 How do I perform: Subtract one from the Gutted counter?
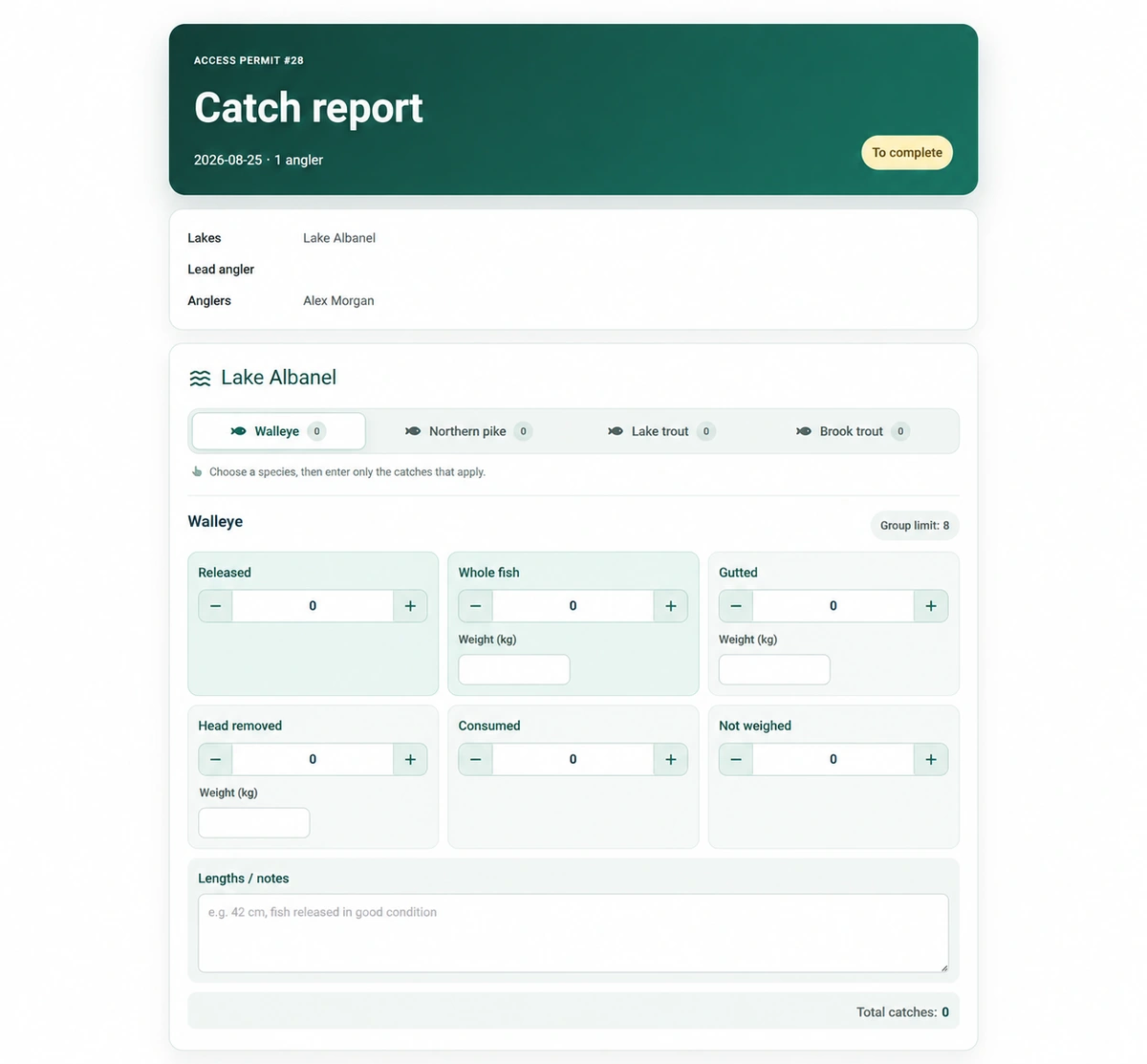pos(736,606)
